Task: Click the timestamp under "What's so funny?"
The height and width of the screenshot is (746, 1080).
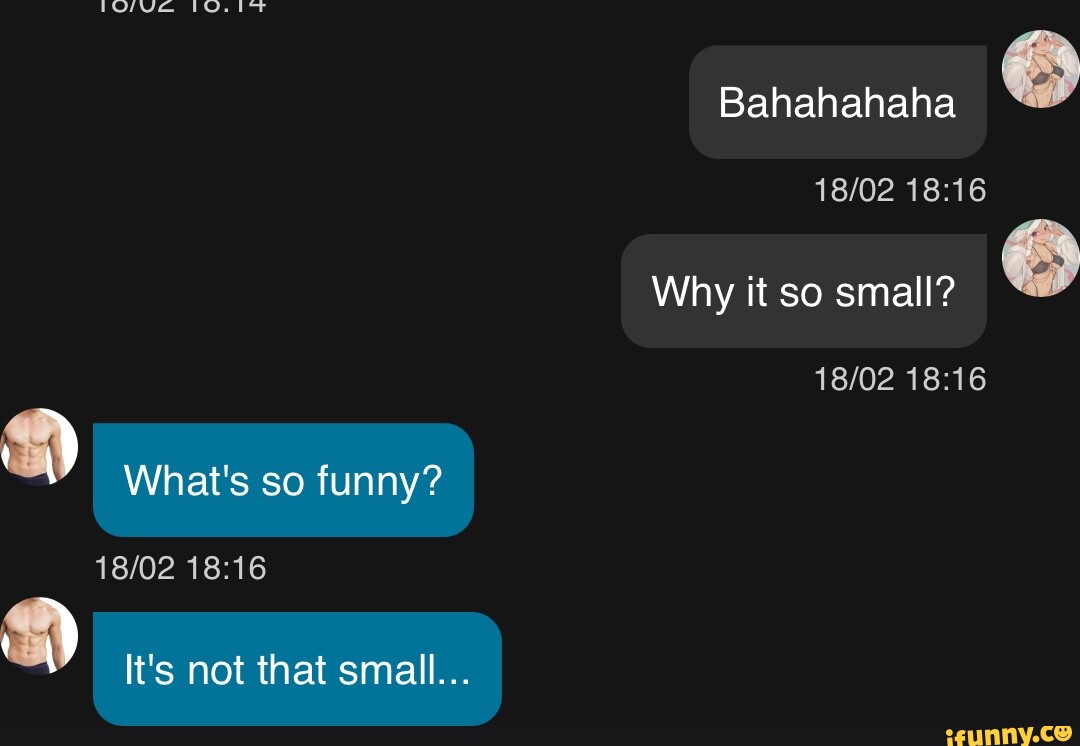Action: (180, 568)
